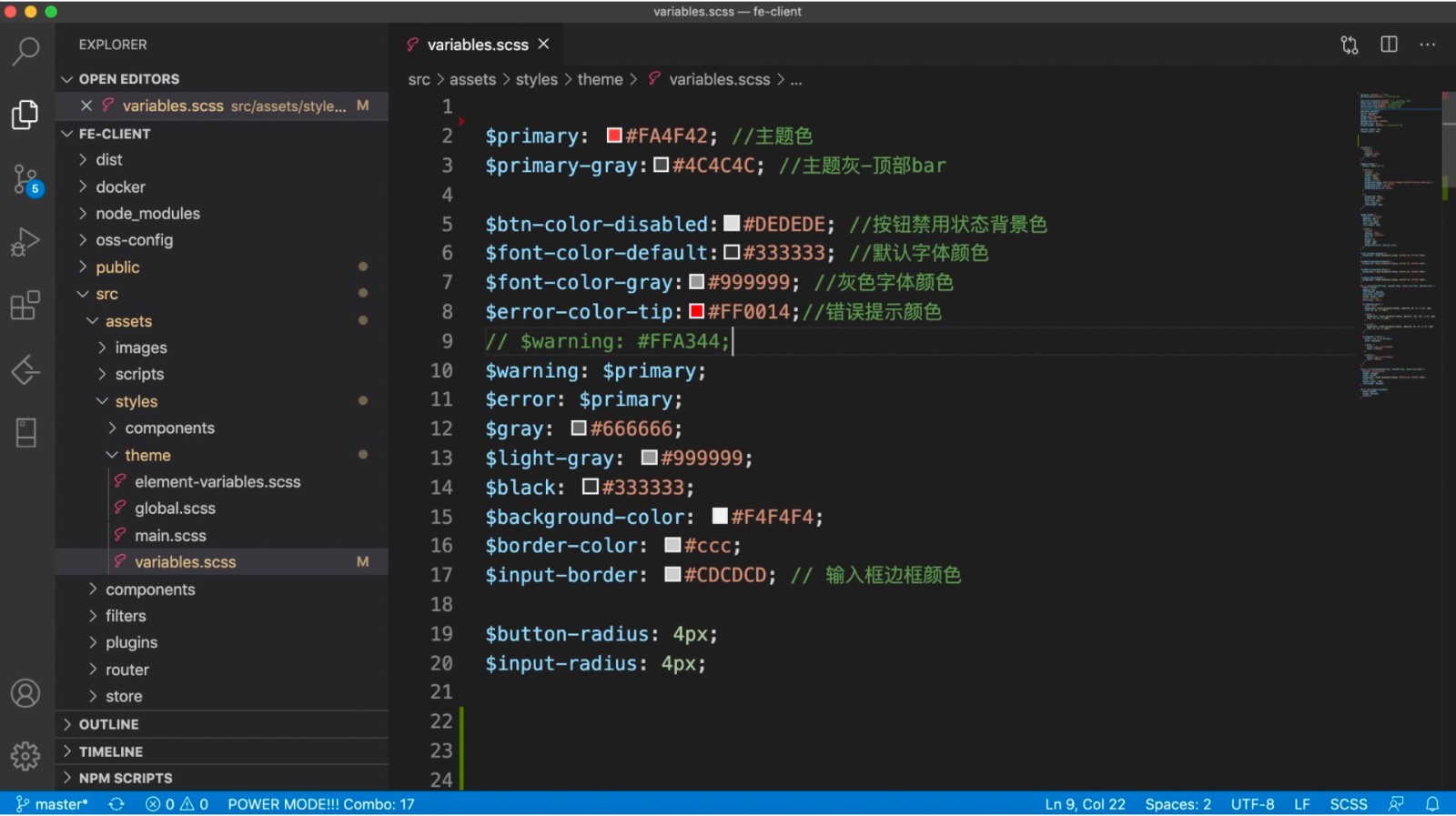Open Source Control view with 5 changes
The height and width of the screenshot is (816, 1456).
25,179
